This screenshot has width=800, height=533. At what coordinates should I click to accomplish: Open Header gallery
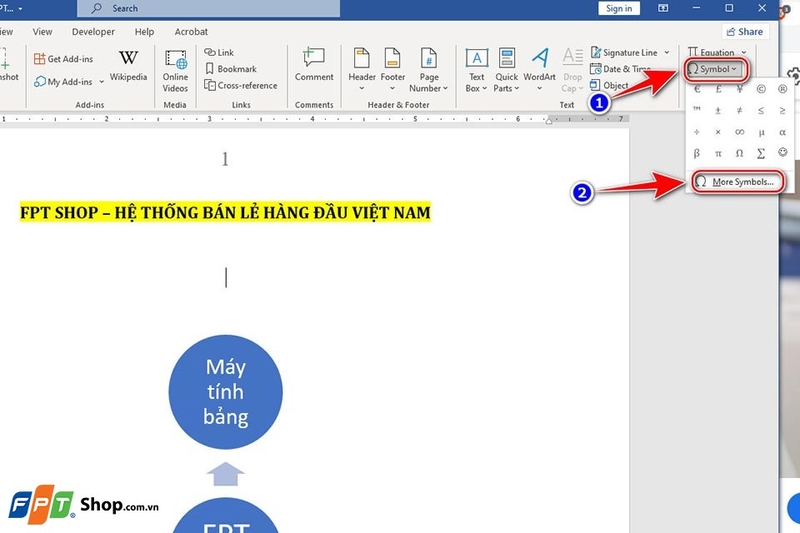point(362,70)
